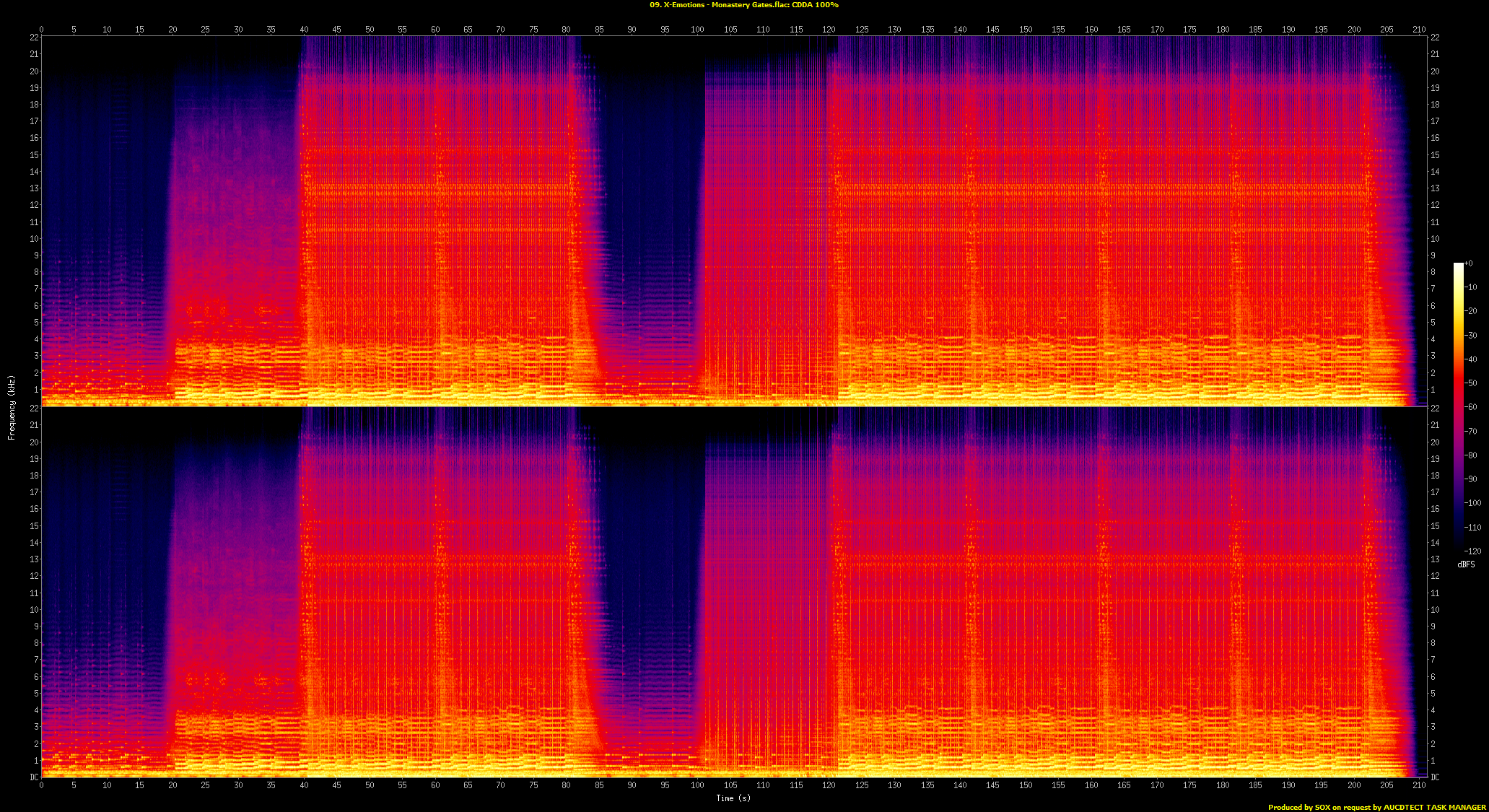Click the -120 label on the dBFS scale
Viewport: 1489px width, 812px height.
tap(1472, 551)
